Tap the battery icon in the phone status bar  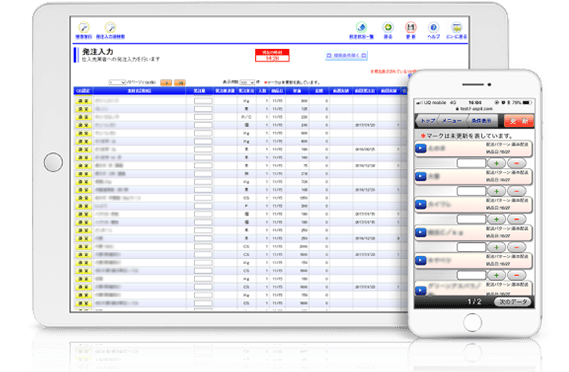(x=527, y=103)
